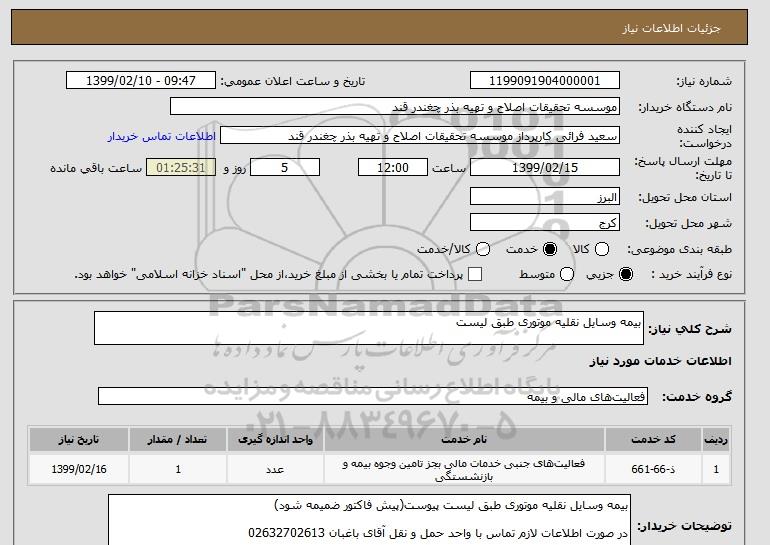This screenshot has height=545, width=770.
Task: Click the phone number 02632702613 in notes
Action: point(286,533)
